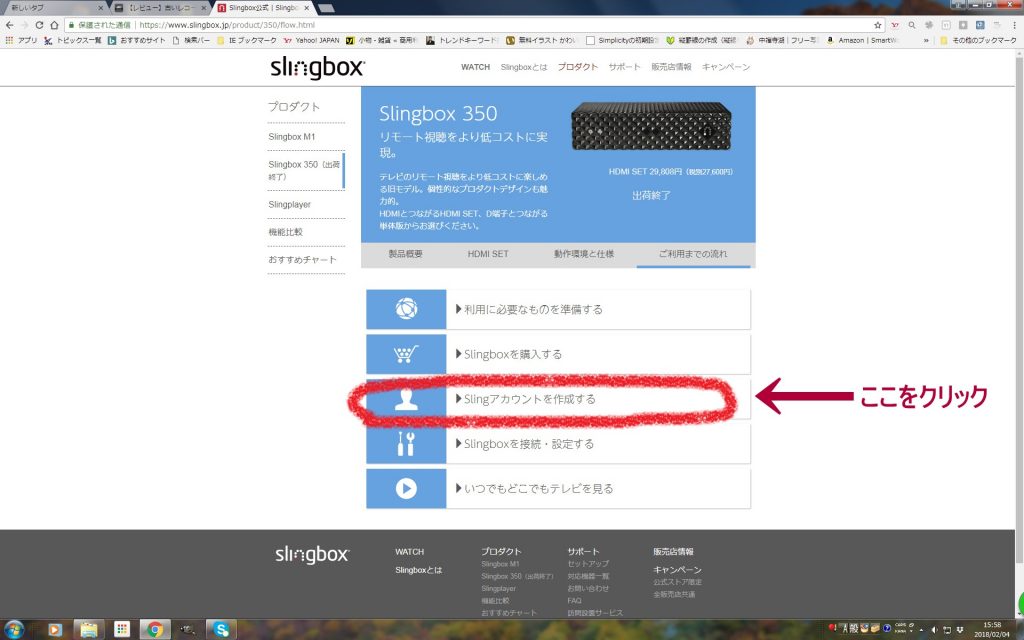Reload the page with the browser refresh button
1024x640 pixels.
(40, 25)
